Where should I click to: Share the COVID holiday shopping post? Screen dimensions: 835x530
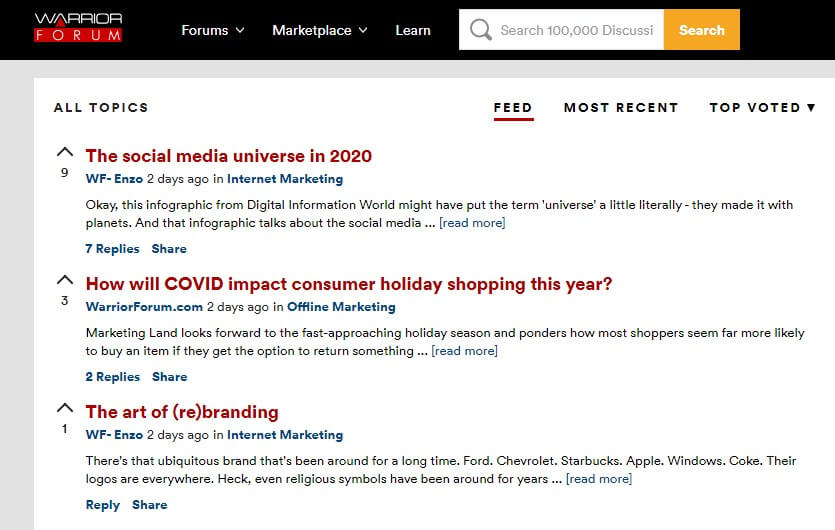click(170, 377)
